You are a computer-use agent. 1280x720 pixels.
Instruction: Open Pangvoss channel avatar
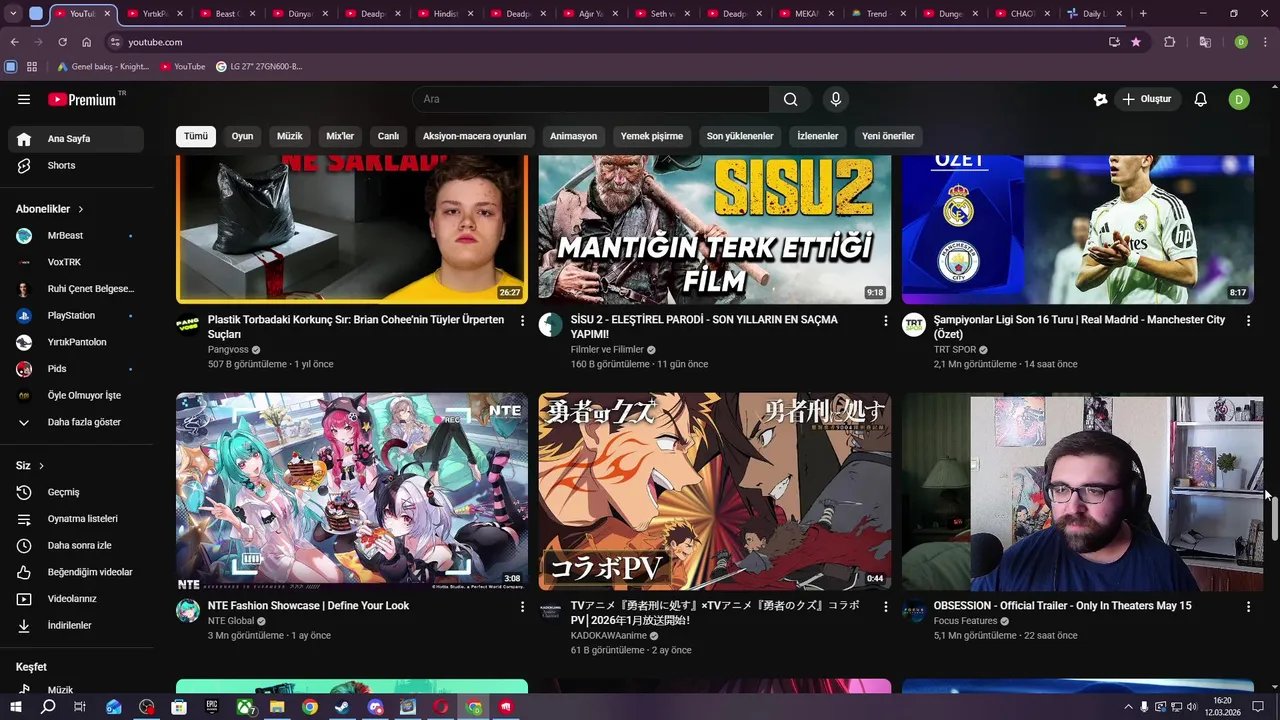188,325
